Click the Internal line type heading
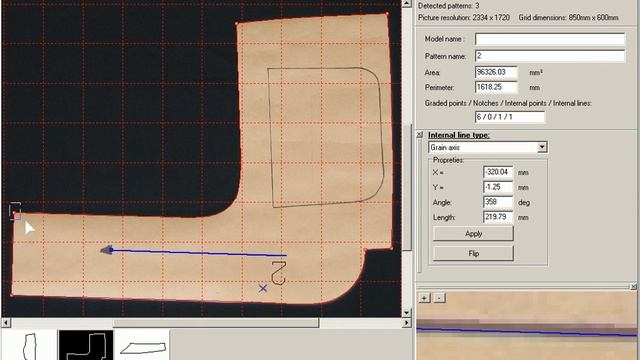This screenshot has width=640, height=360. (x=459, y=135)
